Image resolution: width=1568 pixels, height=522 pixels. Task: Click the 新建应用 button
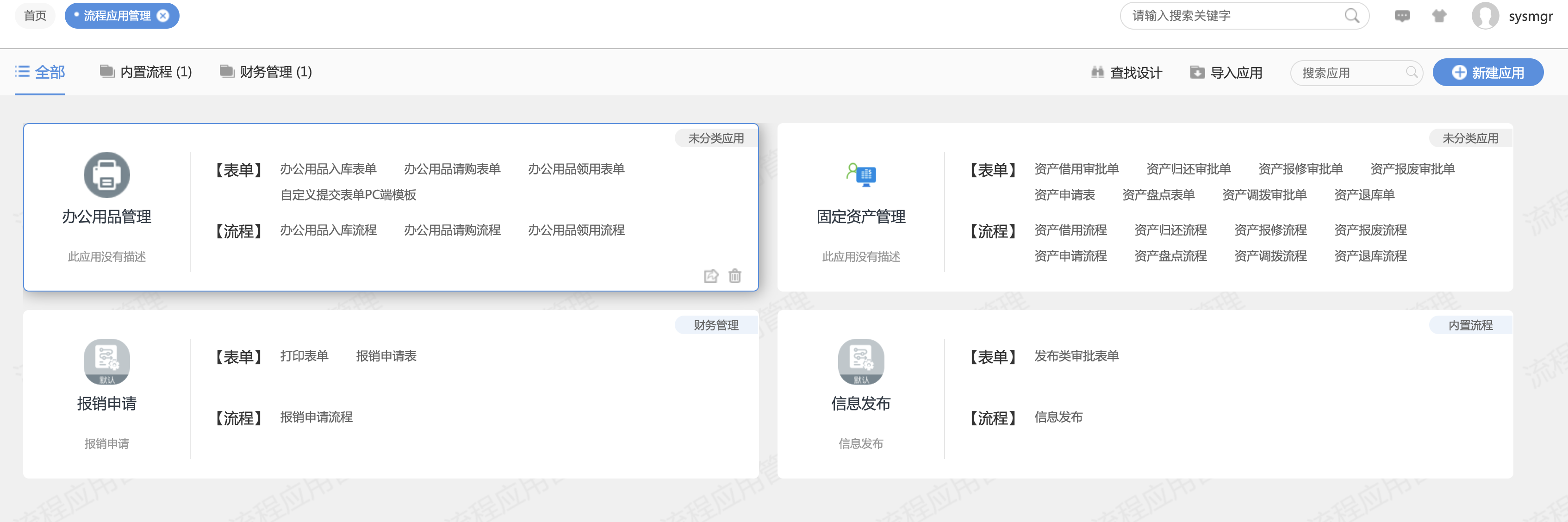point(1487,73)
